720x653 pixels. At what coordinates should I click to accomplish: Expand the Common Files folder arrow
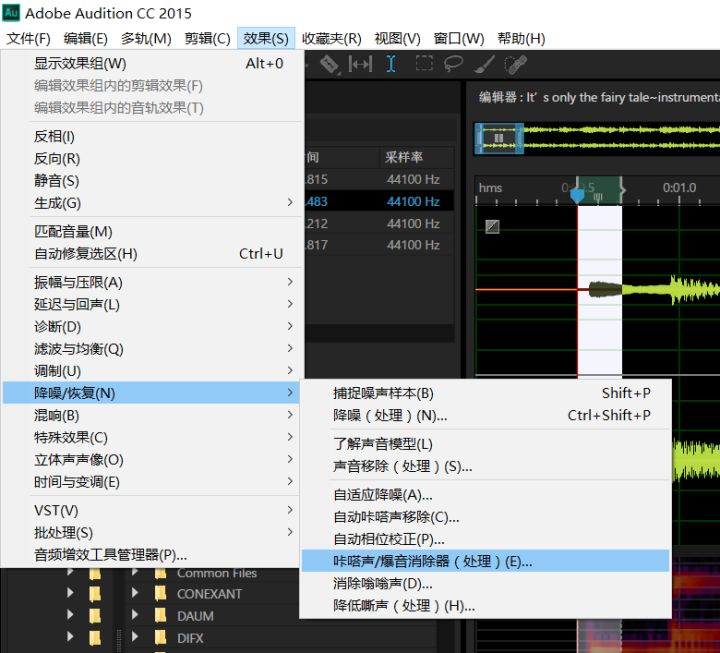[x=135, y=572]
